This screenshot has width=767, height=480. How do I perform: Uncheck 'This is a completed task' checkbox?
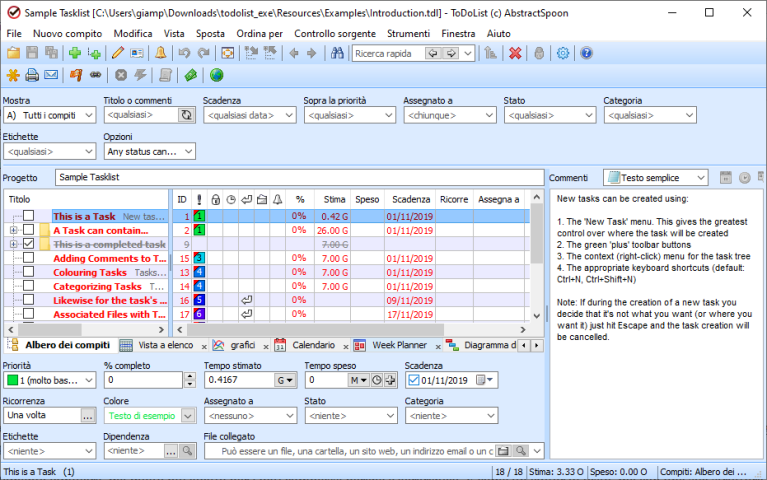29,244
